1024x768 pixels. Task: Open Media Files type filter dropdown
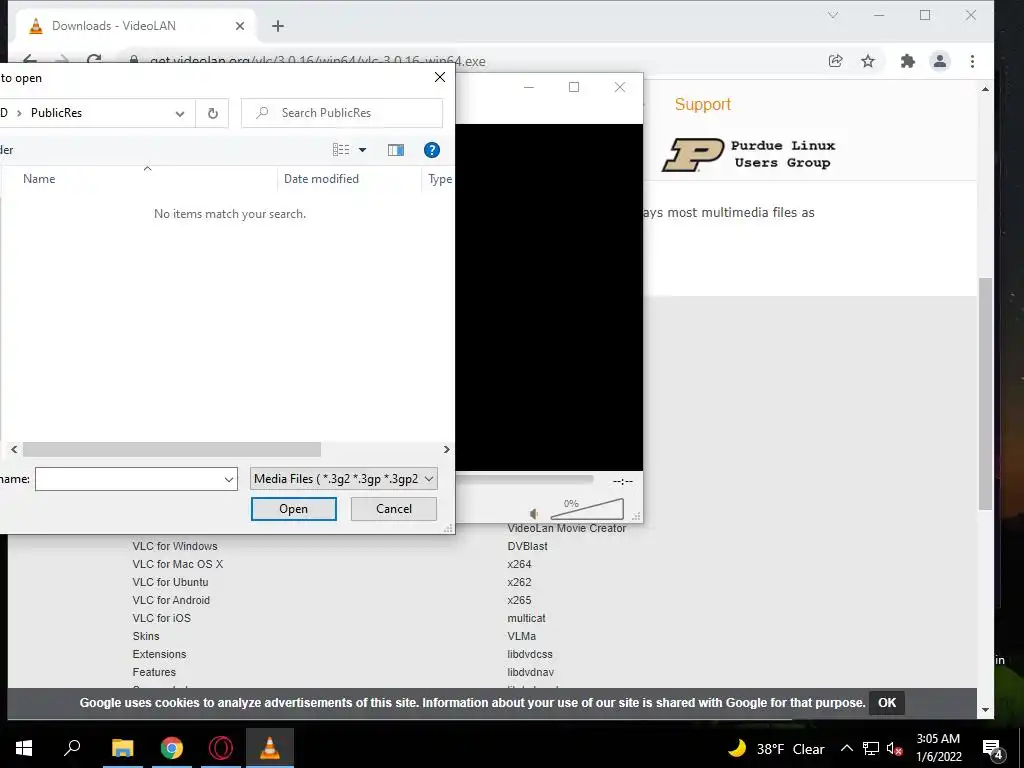tap(344, 479)
